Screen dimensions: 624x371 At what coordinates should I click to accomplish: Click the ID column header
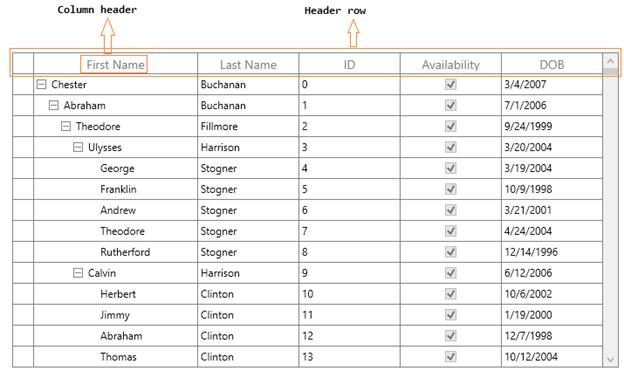pos(349,64)
